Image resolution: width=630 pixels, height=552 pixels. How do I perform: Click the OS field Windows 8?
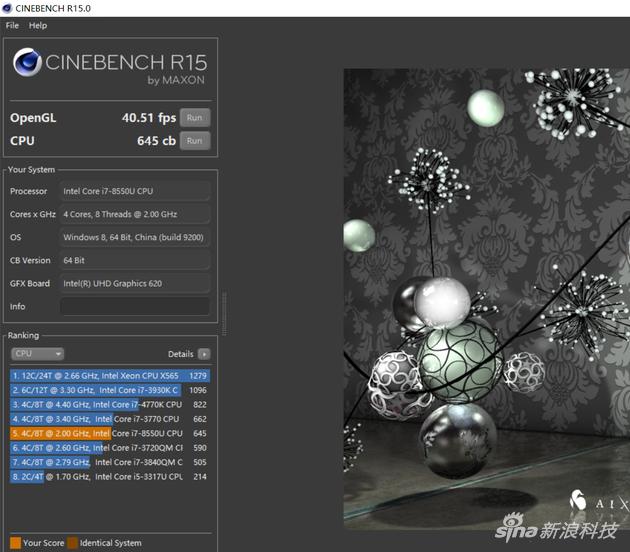(x=135, y=237)
